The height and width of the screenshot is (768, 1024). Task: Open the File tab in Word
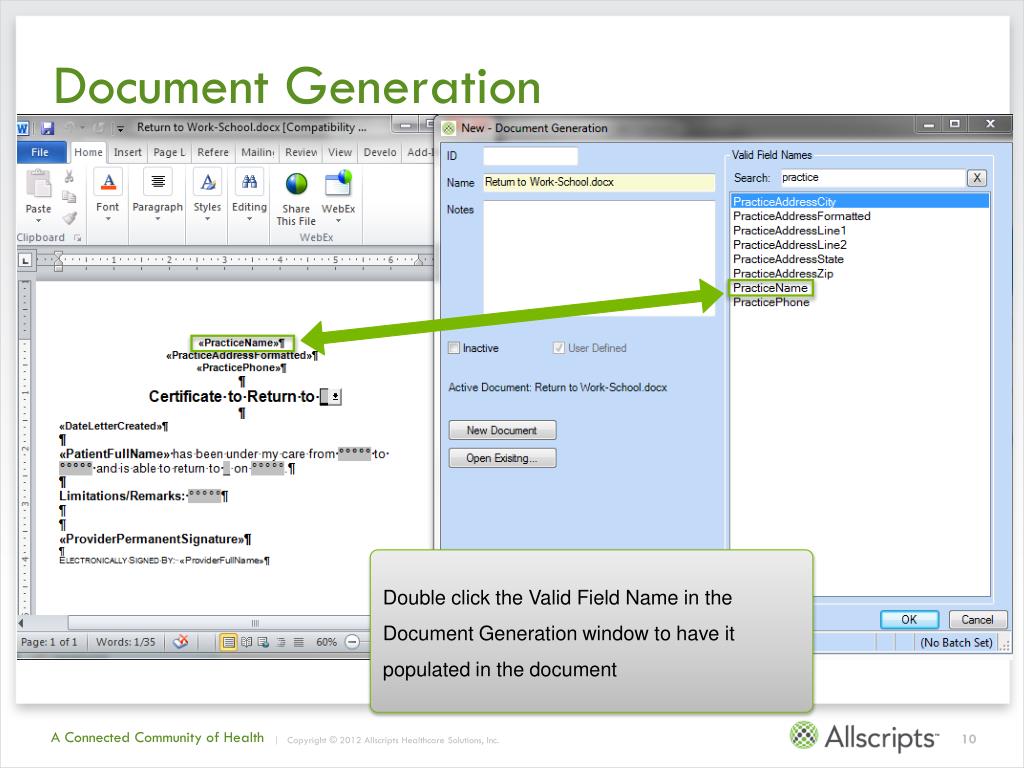pos(40,152)
